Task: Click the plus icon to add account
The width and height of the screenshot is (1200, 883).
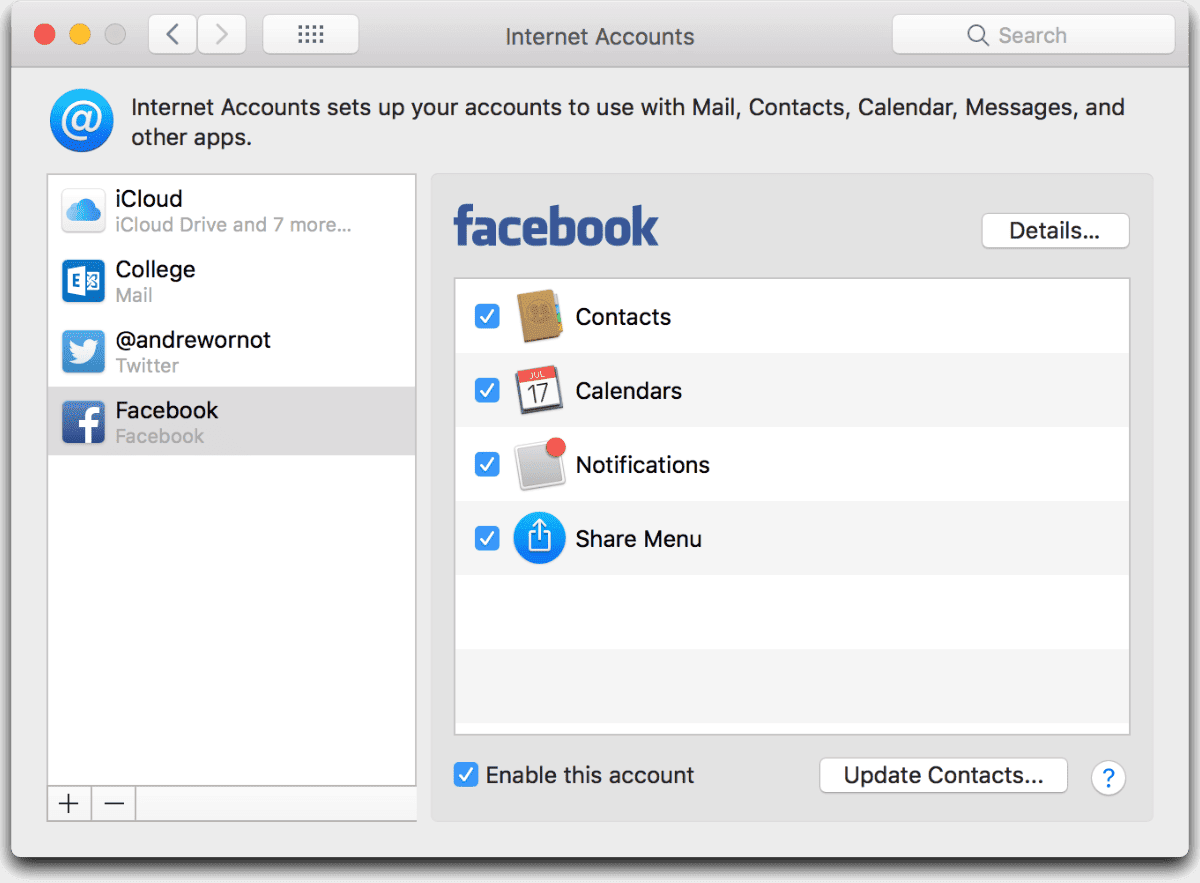Action: (69, 803)
